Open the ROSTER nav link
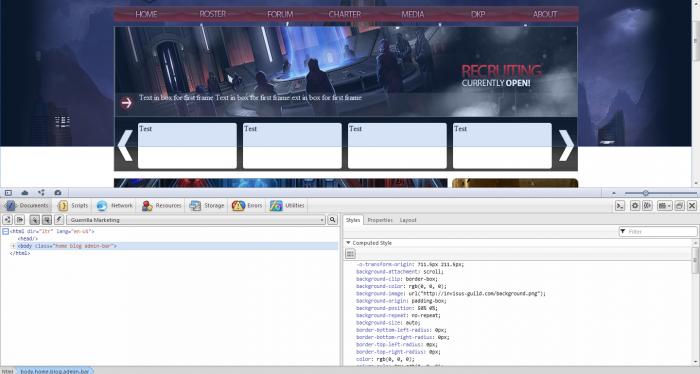The height and width of the screenshot is (374, 700). pos(212,14)
